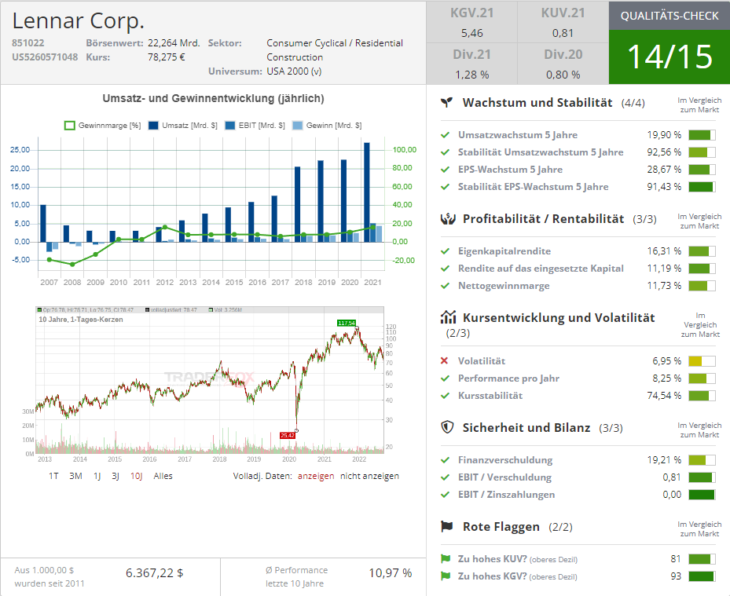This screenshot has height=596, width=730.
Task: Click the 'nicht anzeigen' link
Action: (369, 476)
